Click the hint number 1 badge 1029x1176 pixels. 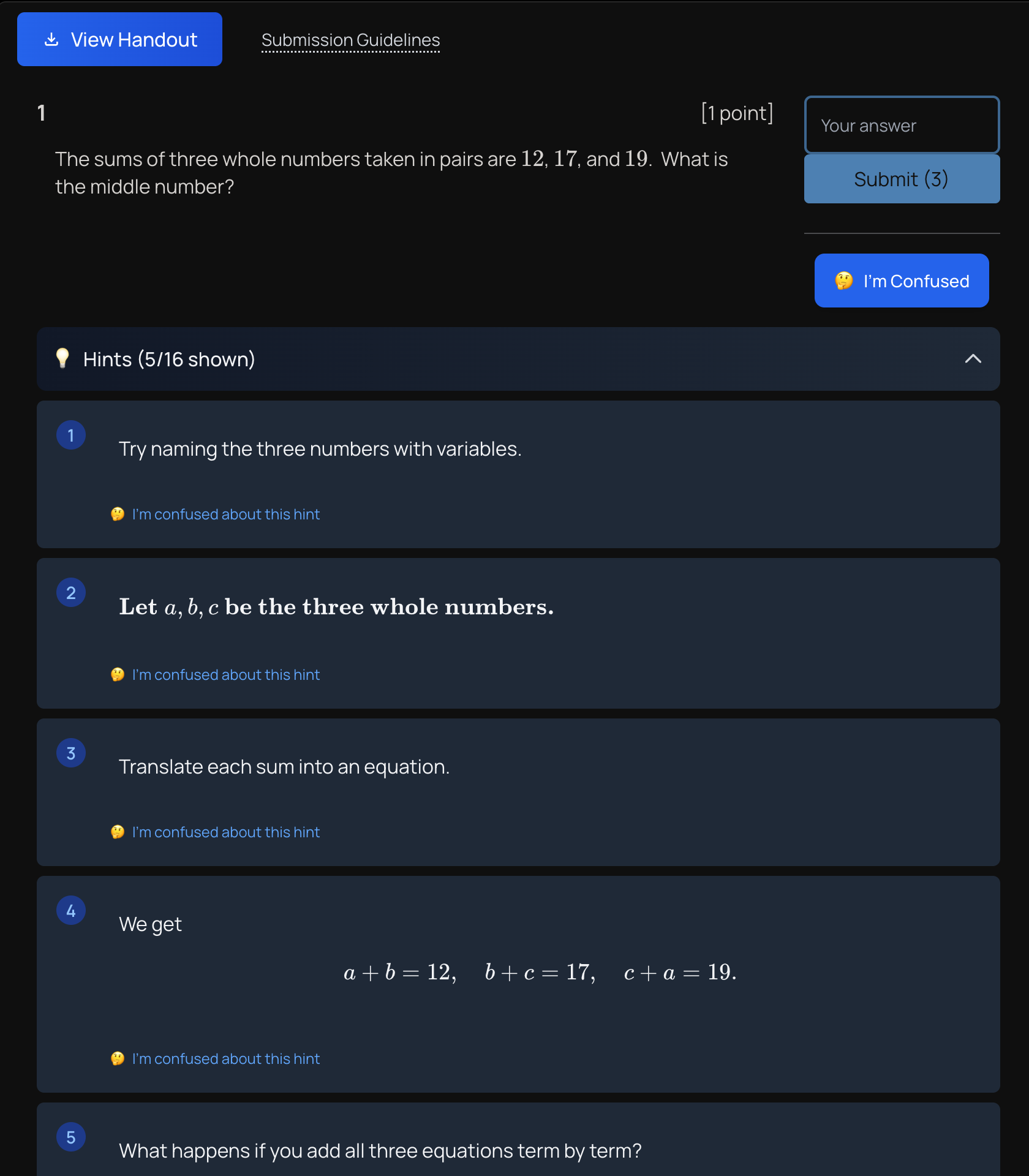[x=71, y=435]
